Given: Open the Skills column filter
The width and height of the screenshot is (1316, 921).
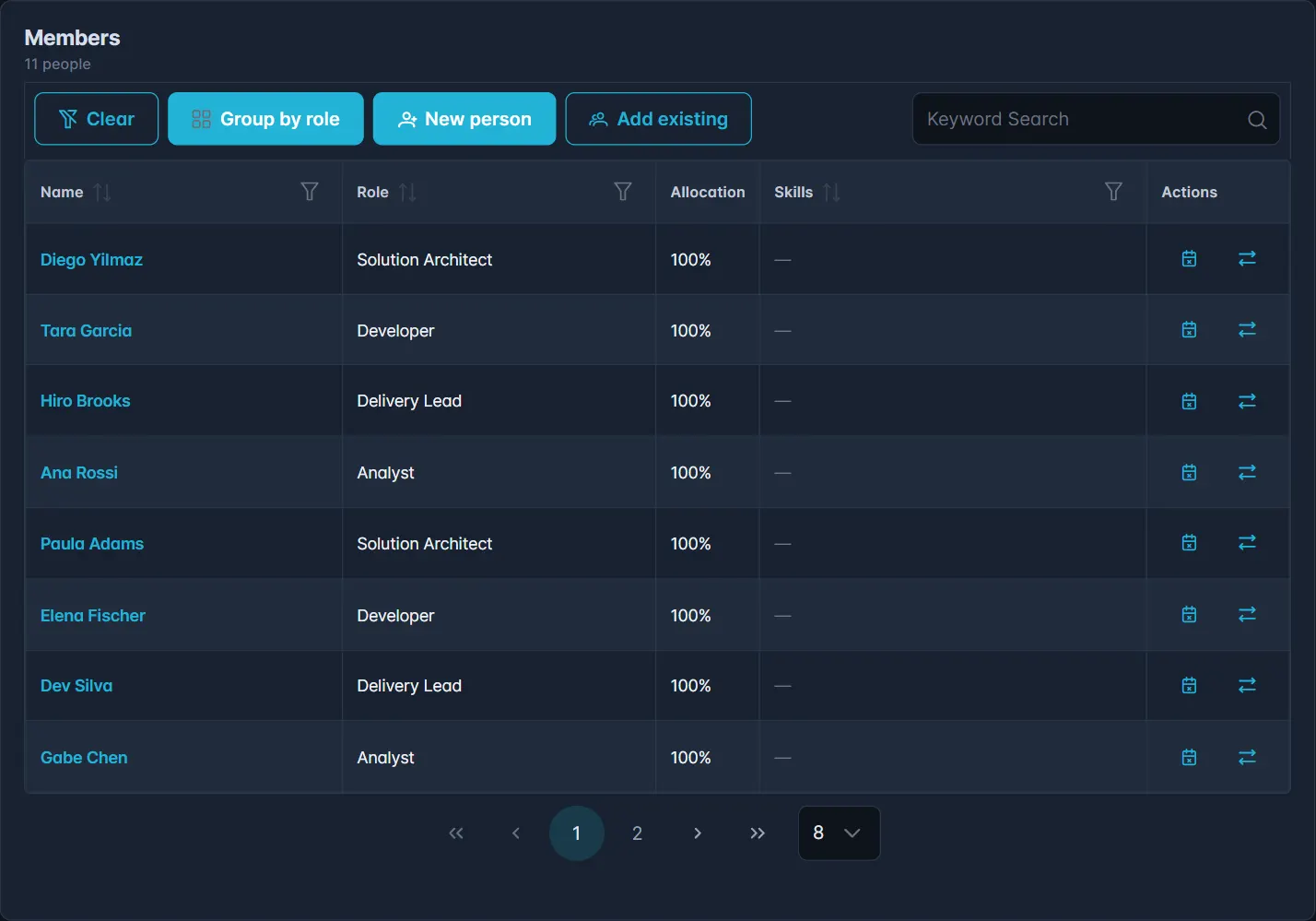Looking at the screenshot, I should pos(1113,192).
